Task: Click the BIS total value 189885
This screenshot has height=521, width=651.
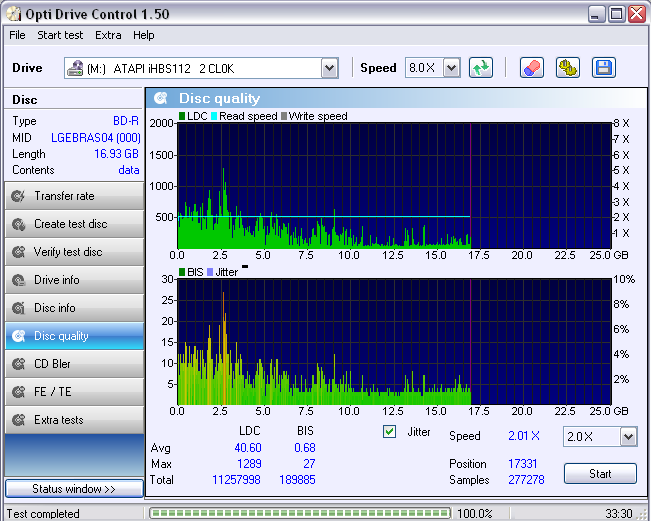Action: tap(297, 480)
